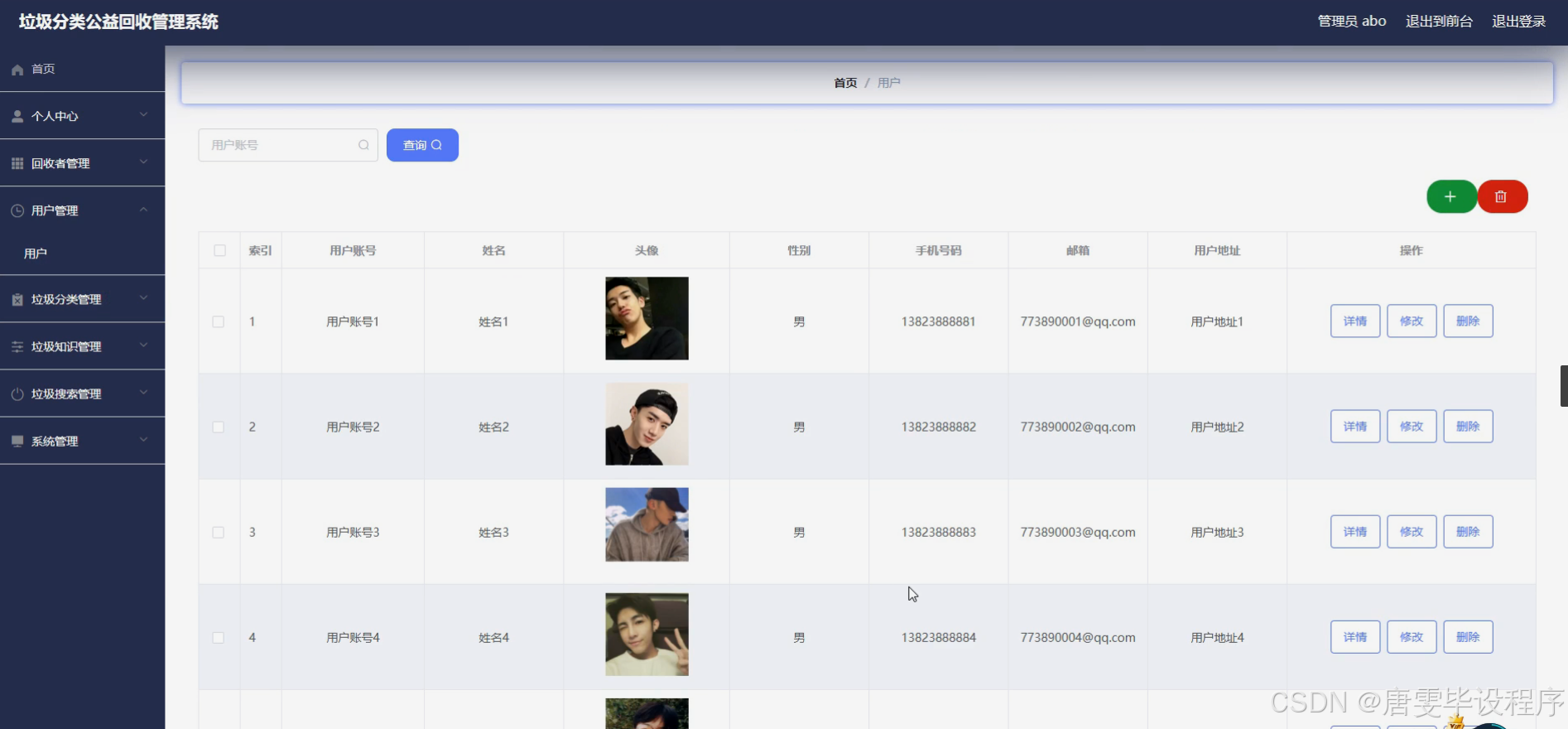Click the magnifier icon in search field
Image resolution: width=1568 pixels, height=729 pixels.
tap(363, 145)
